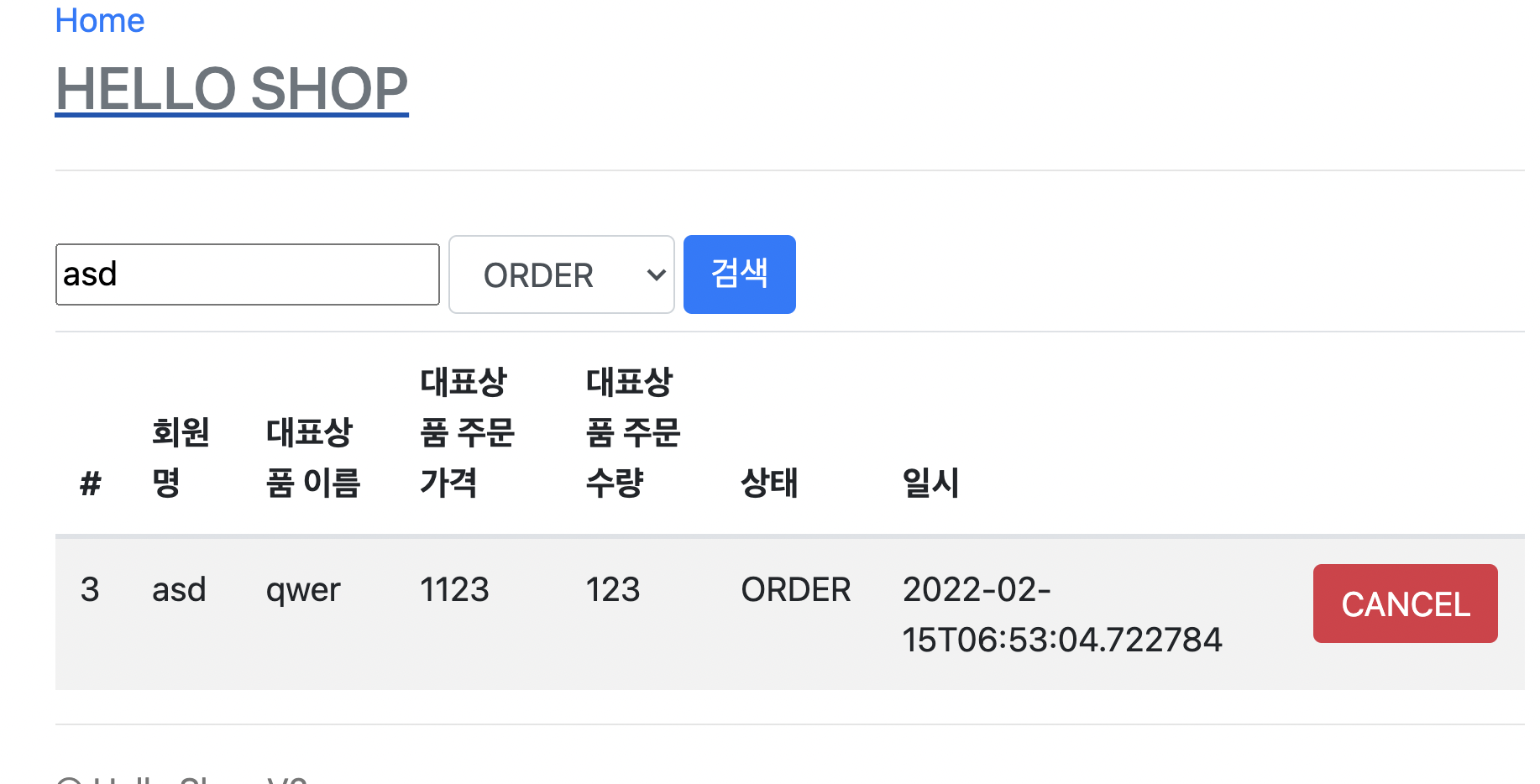
Task: Click the order date cell 2022-02-15T06:53:04.722784
Action: (1062, 614)
